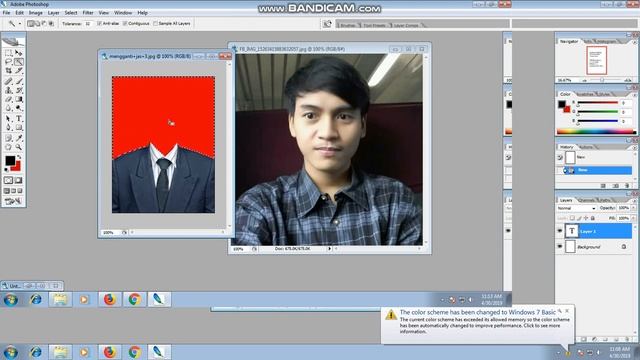
Task: Click the Navigator document thumbnail
Action: (596, 60)
